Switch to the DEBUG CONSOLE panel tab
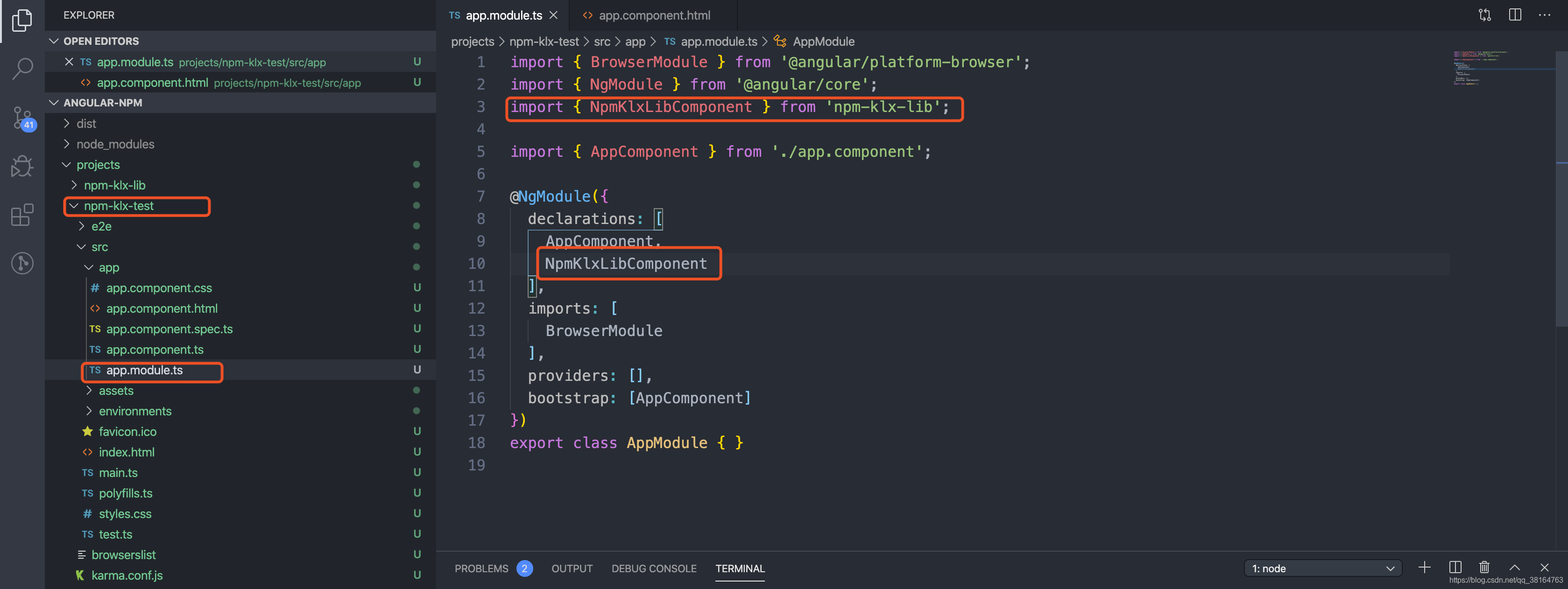1568x589 pixels. coord(654,568)
